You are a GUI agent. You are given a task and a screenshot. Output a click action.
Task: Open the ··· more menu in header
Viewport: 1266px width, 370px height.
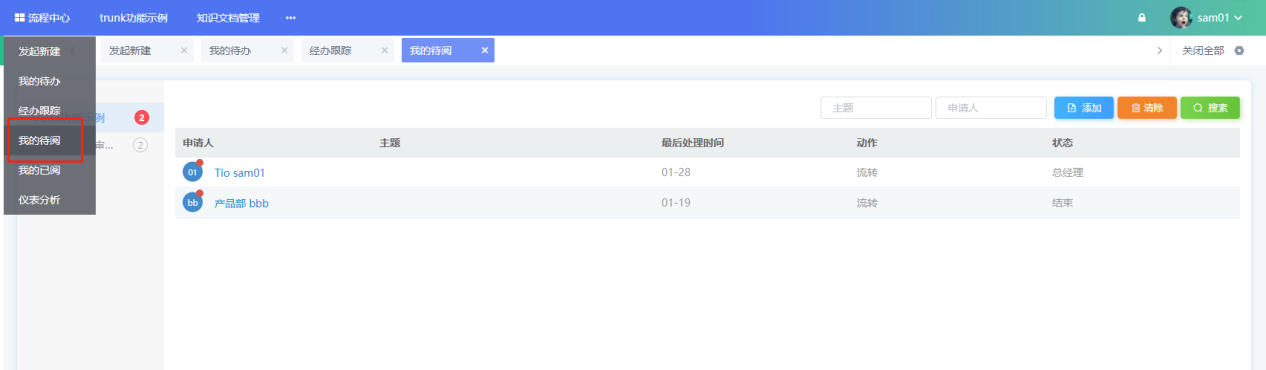tap(291, 18)
